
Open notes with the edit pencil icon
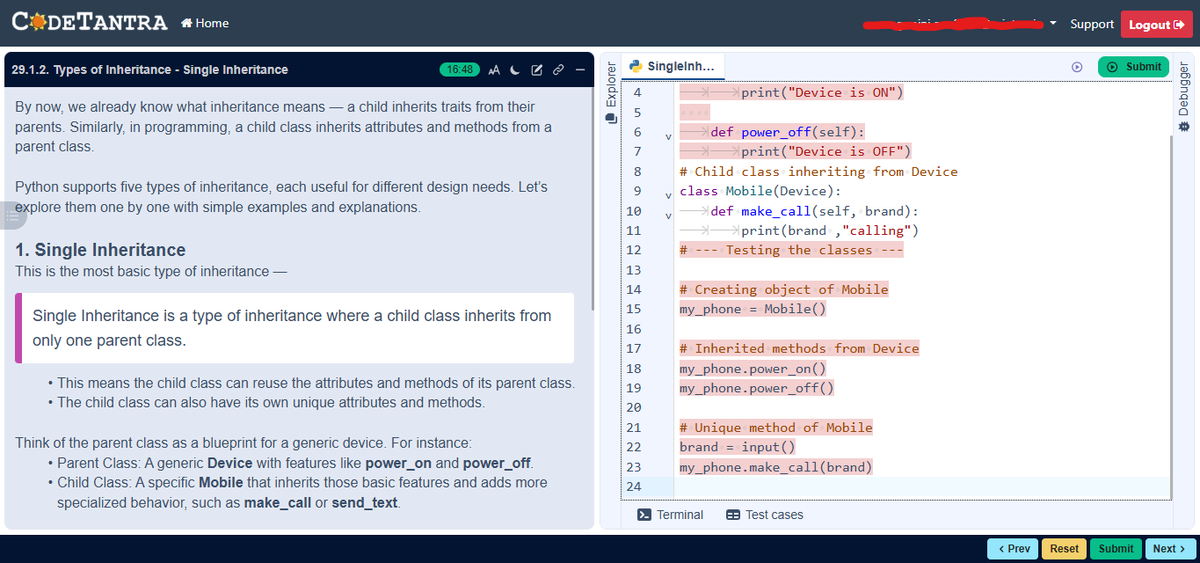pos(536,70)
